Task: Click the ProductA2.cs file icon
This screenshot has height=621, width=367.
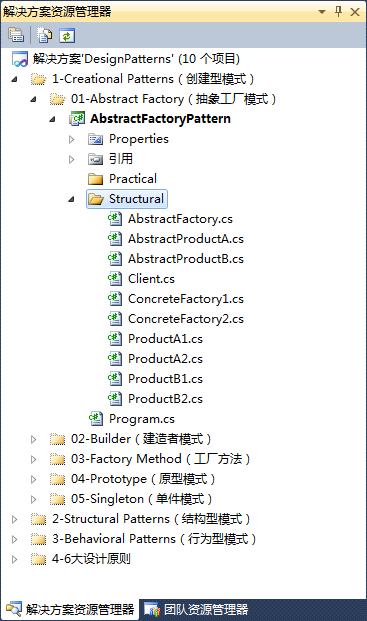Action: 115,359
